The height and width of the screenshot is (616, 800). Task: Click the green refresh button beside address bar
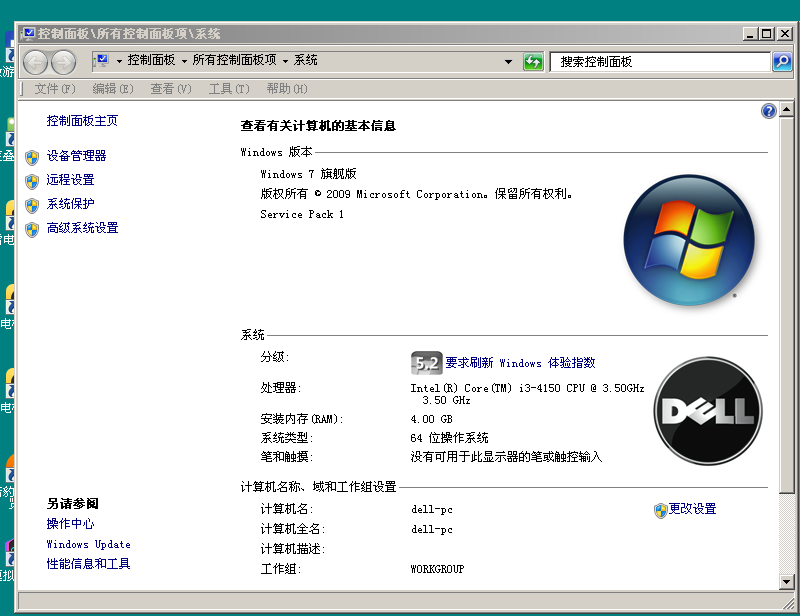click(x=533, y=62)
